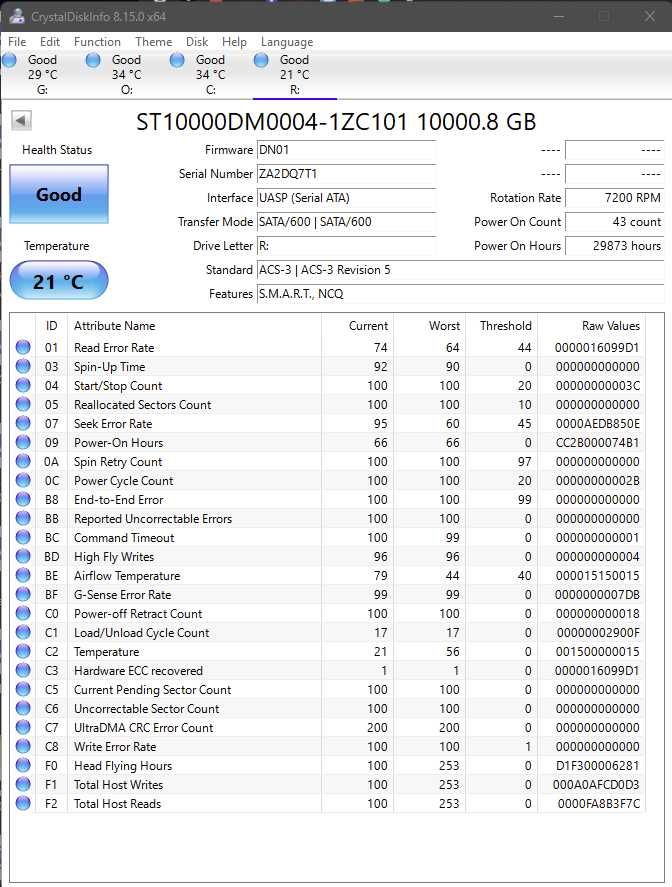Screen dimensions: 672x887
Task: Click status orb for Hardware ECC recovered
Action: [23, 670]
